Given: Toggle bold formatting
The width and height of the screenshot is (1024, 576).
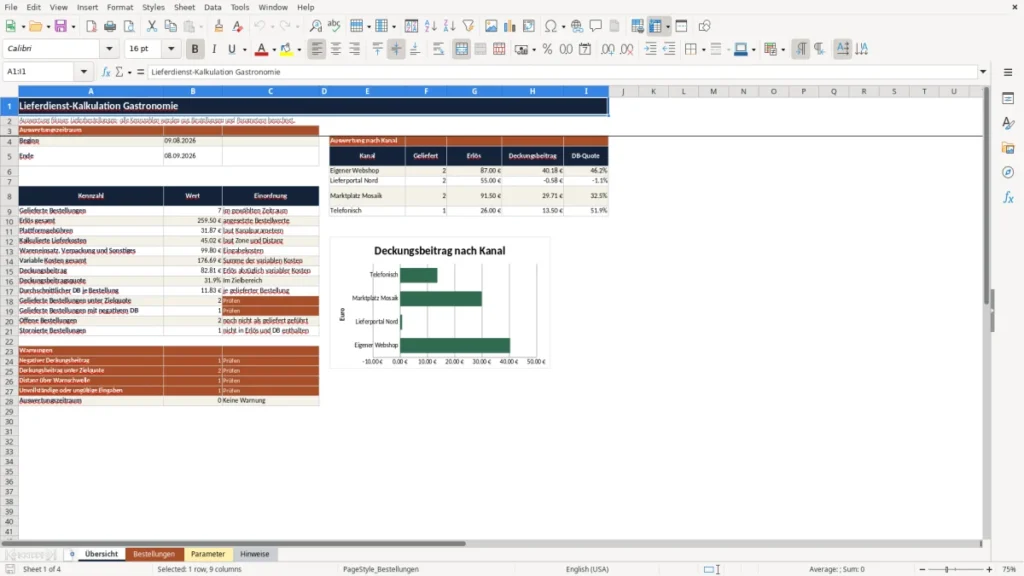Looking at the screenshot, I should click(x=195, y=49).
